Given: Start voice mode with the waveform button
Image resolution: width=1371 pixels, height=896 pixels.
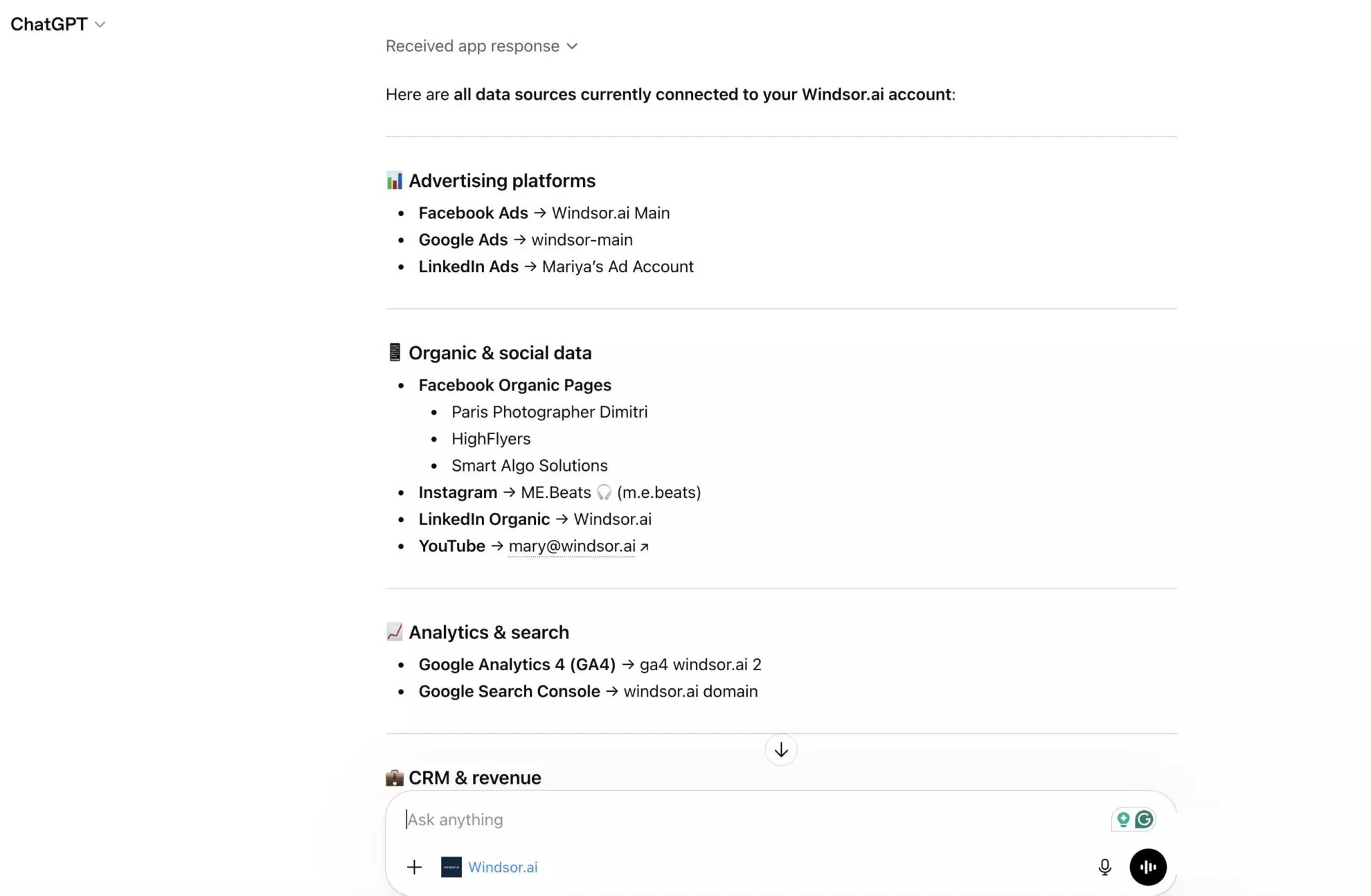Looking at the screenshot, I should 1147,867.
